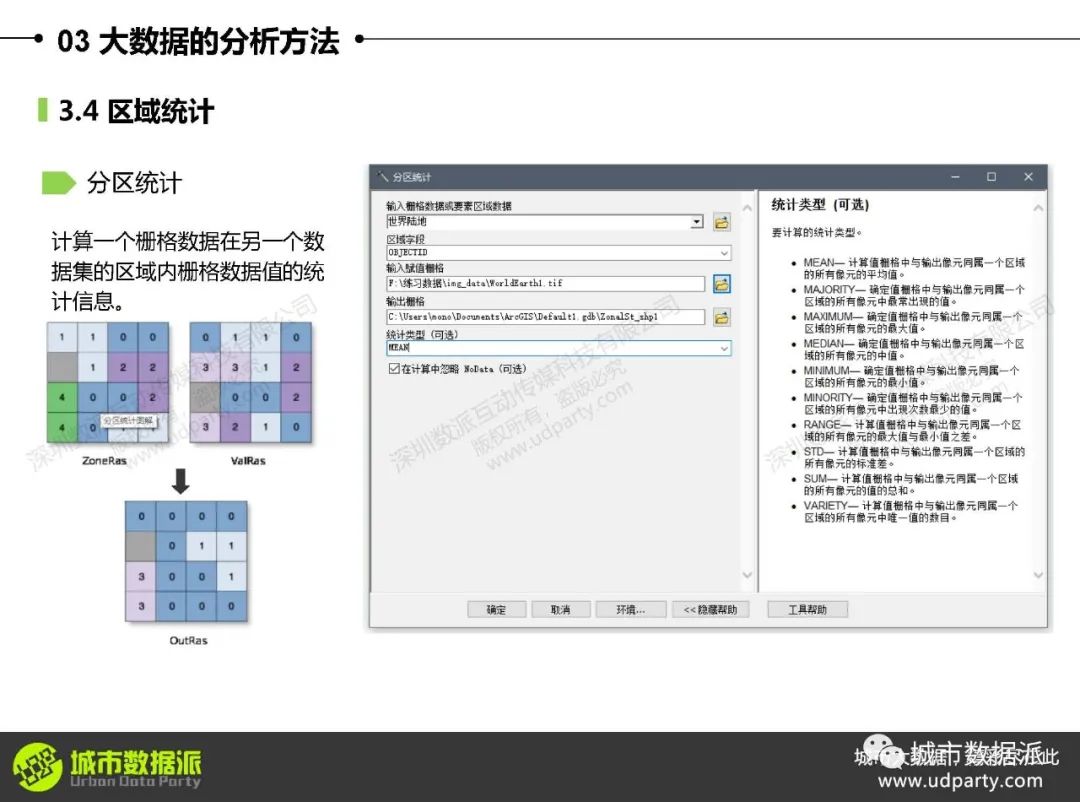This screenshot has width=1080, height=802.
Task: Click the OutRas grid illustration
Action: coord(186,562)
